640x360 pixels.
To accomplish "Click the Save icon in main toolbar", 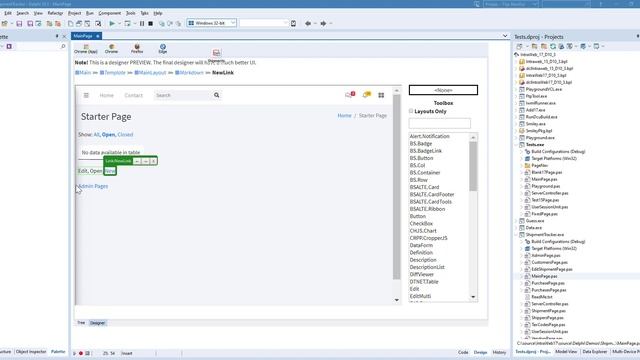I will pos(19,24).
